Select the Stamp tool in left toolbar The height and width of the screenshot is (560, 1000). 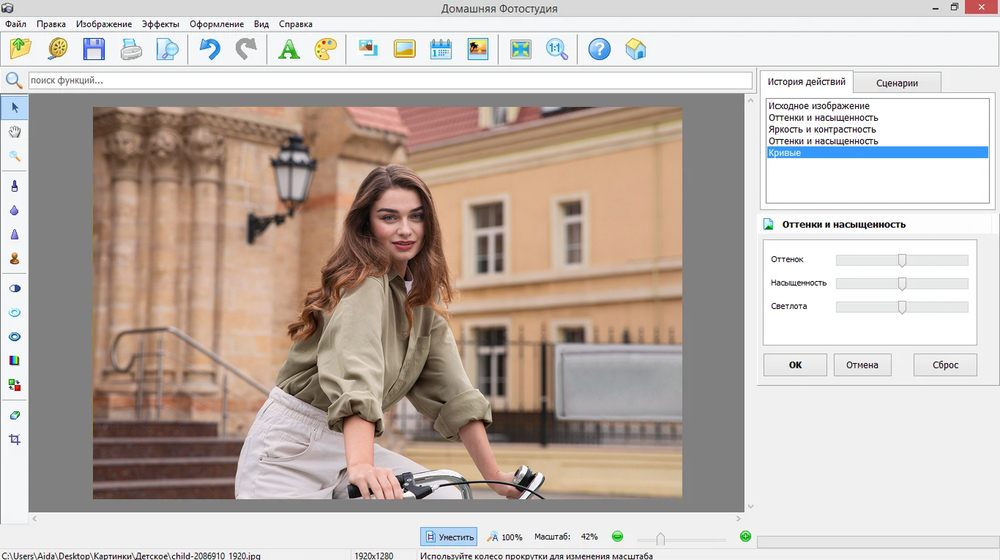15,259
